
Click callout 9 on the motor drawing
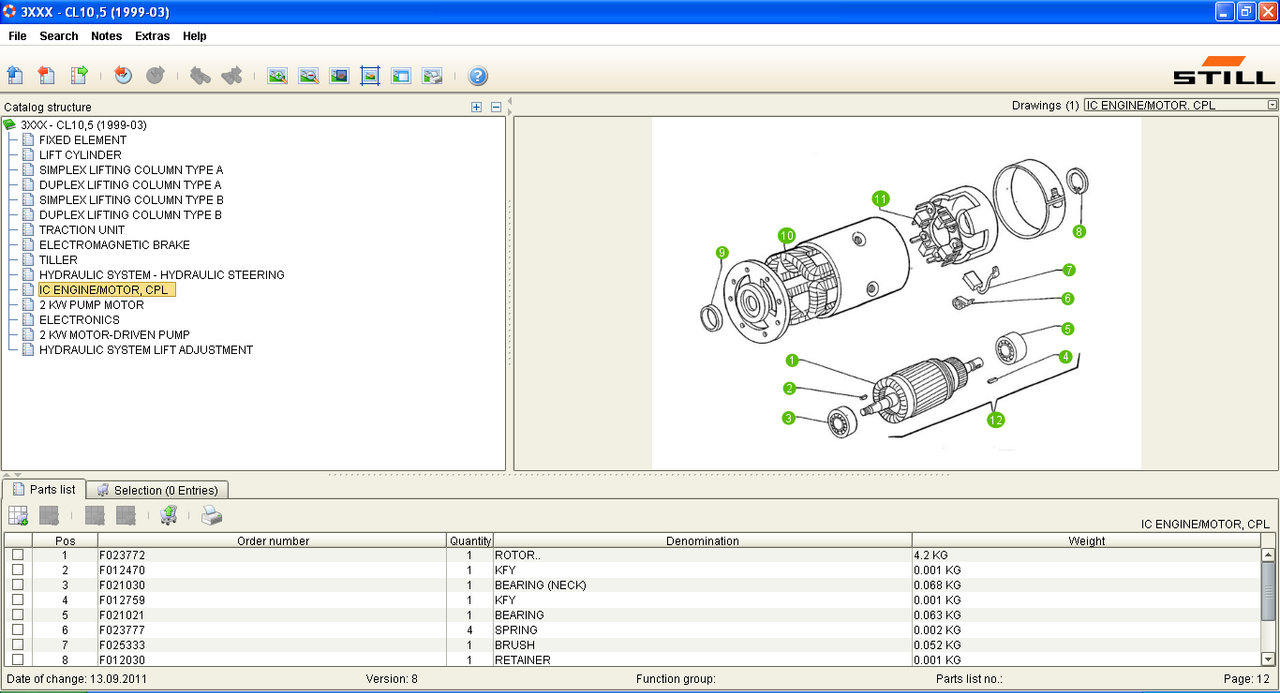point(722,253)
